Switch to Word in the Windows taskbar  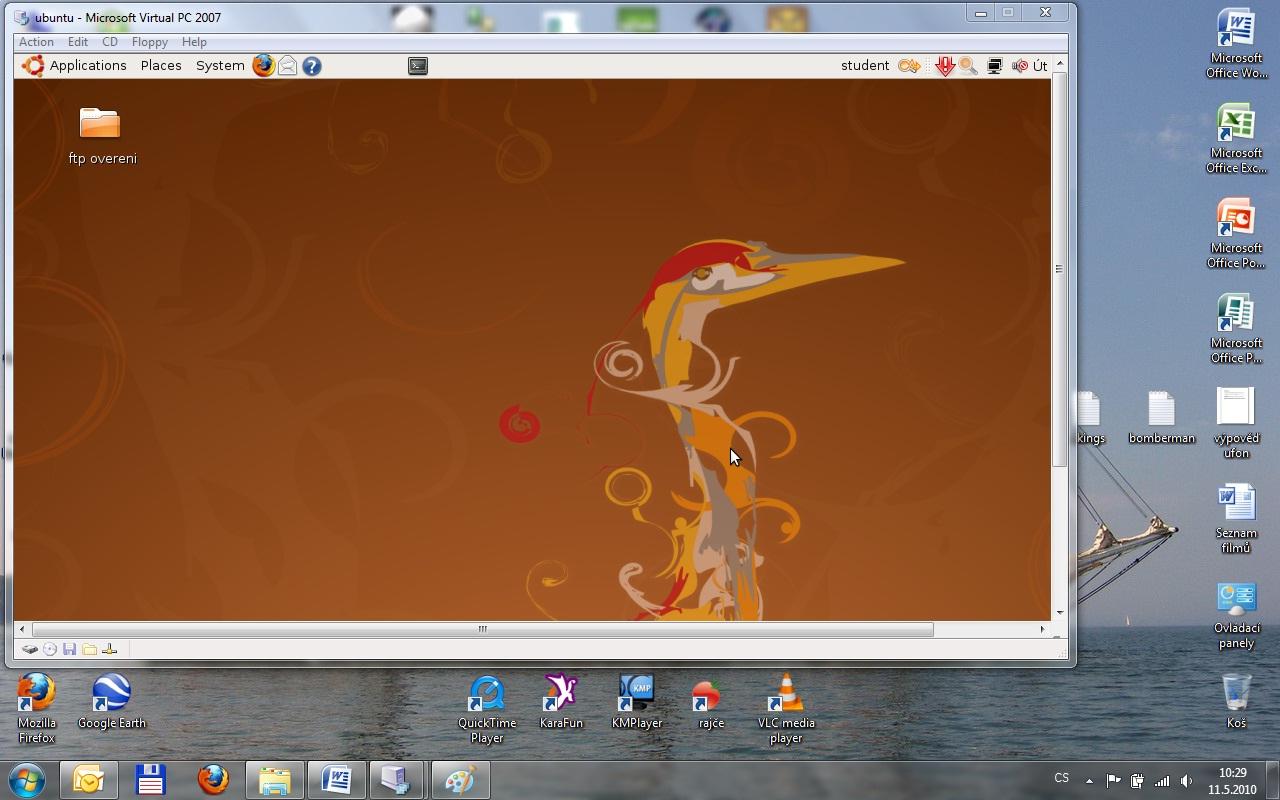click(336, 780)
